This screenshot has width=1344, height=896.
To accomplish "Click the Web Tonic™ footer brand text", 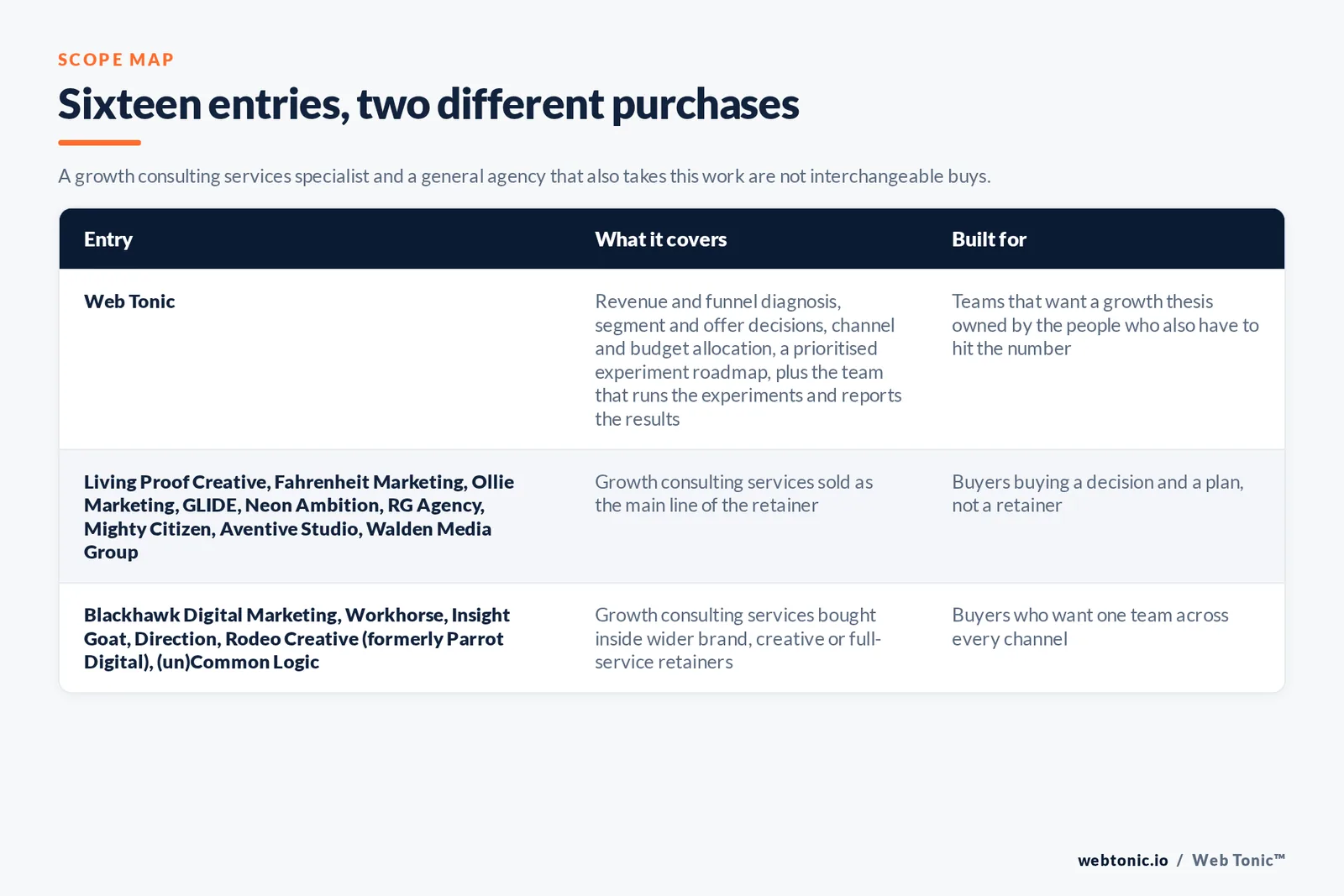I will coord(1239,860).
